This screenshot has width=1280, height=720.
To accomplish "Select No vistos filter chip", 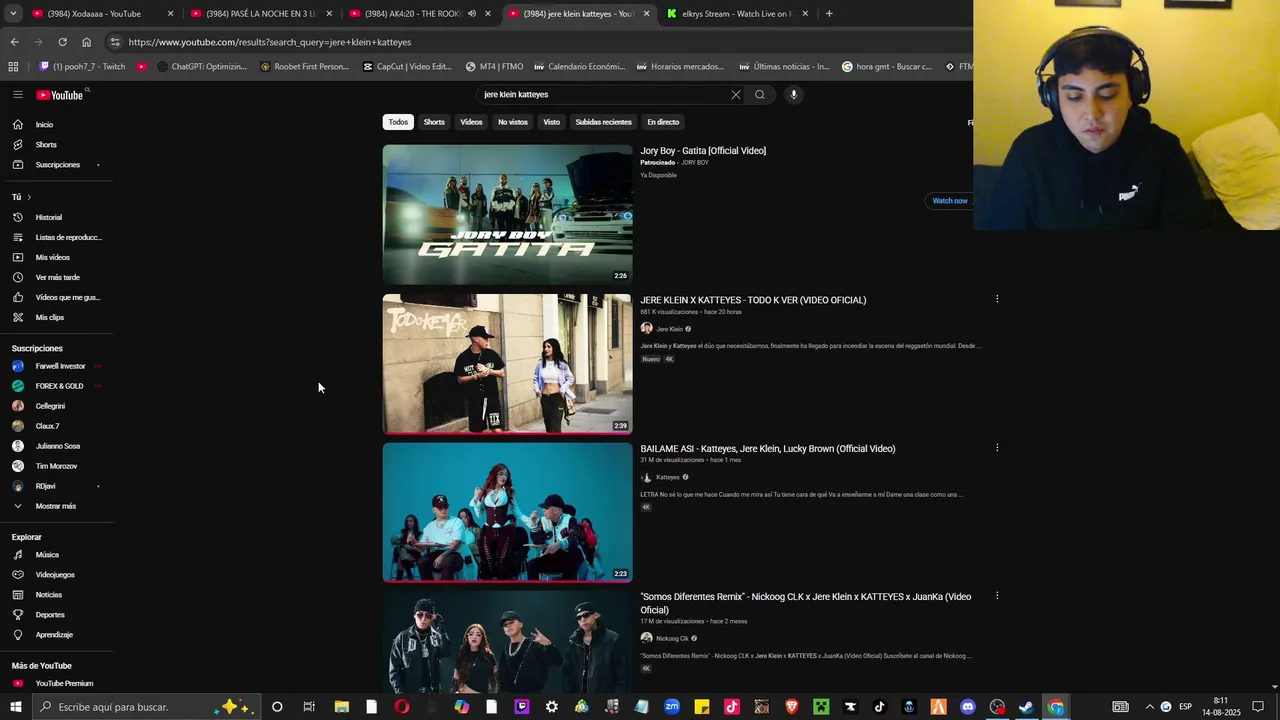I will pos(513,122).
